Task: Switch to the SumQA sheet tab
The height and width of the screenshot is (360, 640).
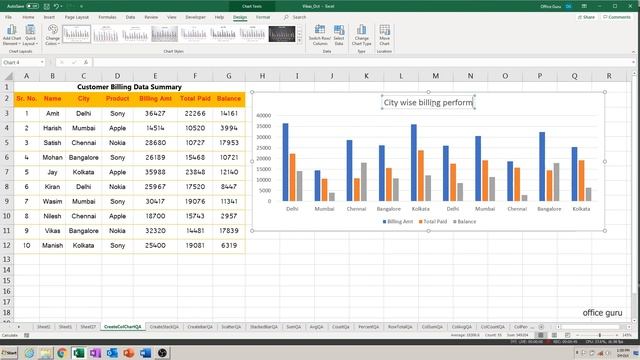Action: pos(293,327)
